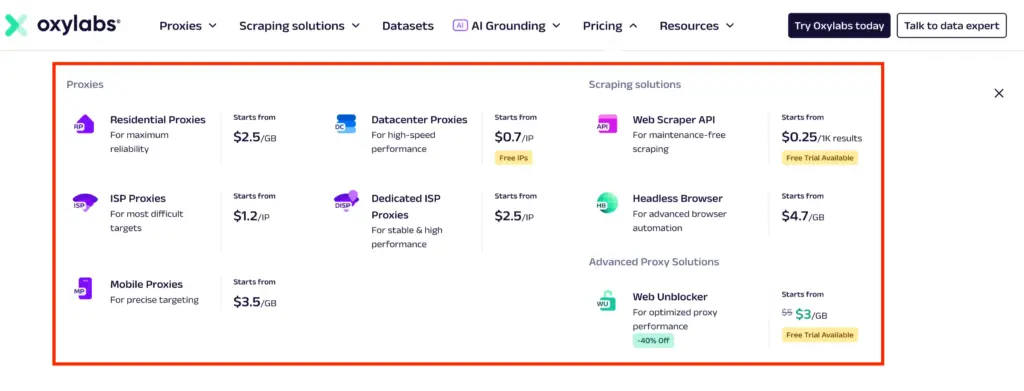The height and width of the screenshot is (391, 1024).
Task: Click the $2.5/IP Dedicated ISP price
Action: (x=514, y=216)
